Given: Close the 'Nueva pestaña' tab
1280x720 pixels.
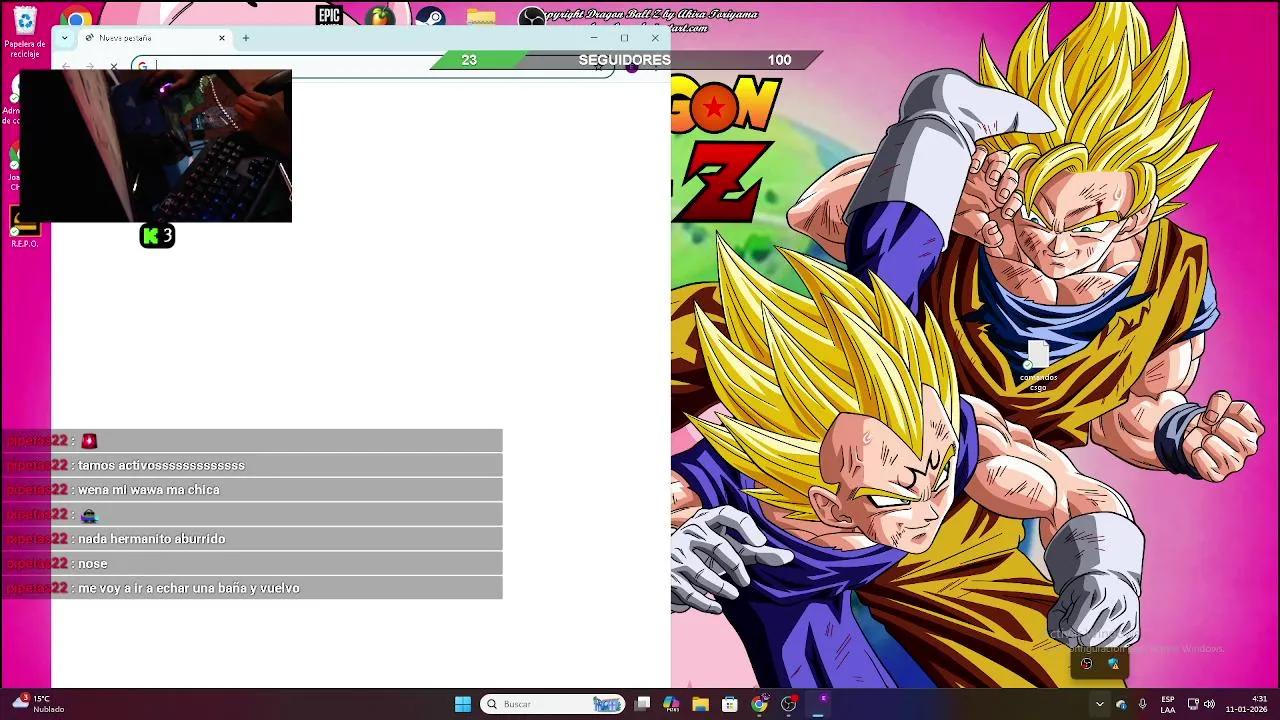Looking at the screenshot, I should point(222,38).
